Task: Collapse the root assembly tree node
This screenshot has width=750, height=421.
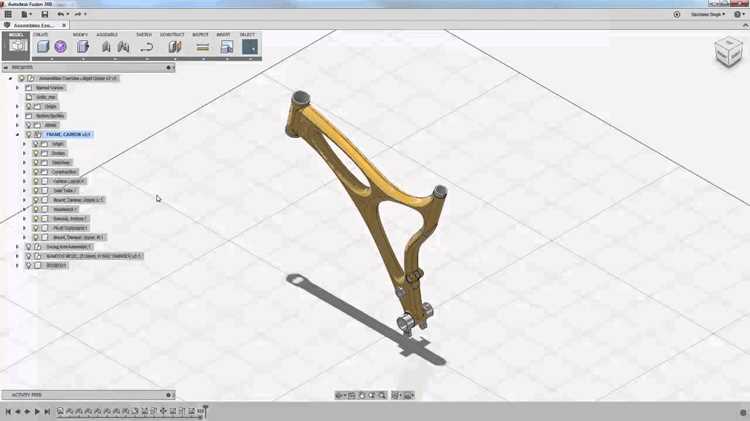Action: (x=11, y=78)
